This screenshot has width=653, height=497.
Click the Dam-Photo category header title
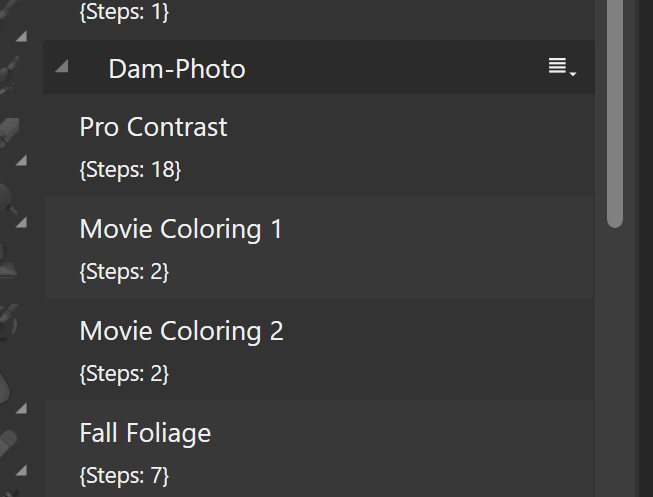[177, 69]
